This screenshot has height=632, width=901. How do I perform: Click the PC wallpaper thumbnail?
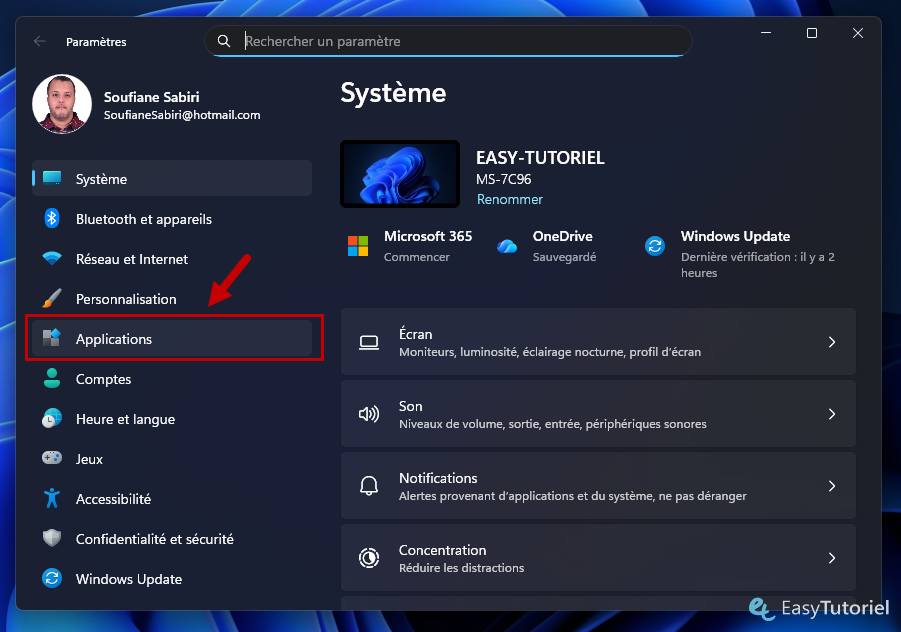click(400, 174)
